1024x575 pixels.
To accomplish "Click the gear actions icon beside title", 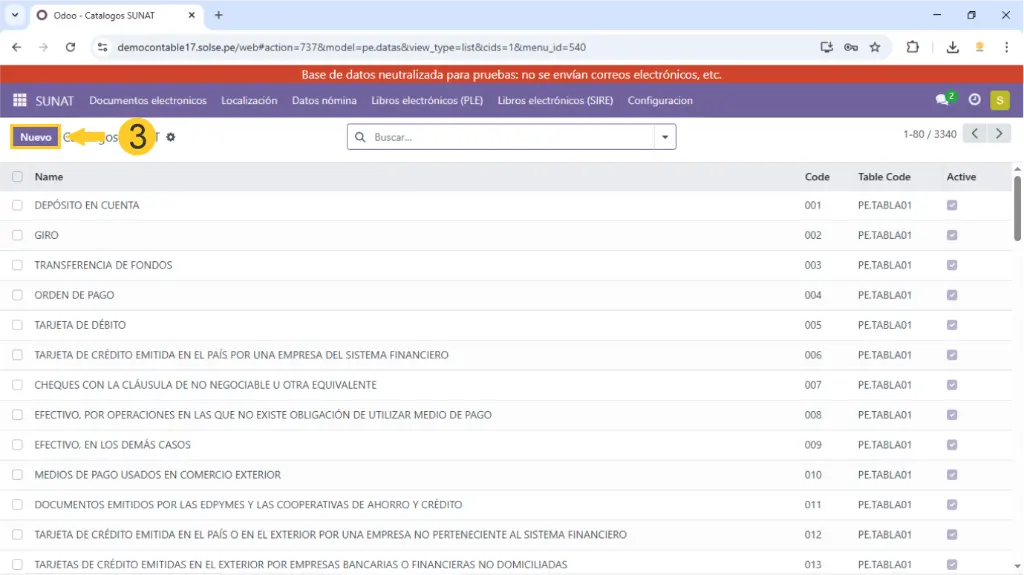I will (x=171, y=137).
